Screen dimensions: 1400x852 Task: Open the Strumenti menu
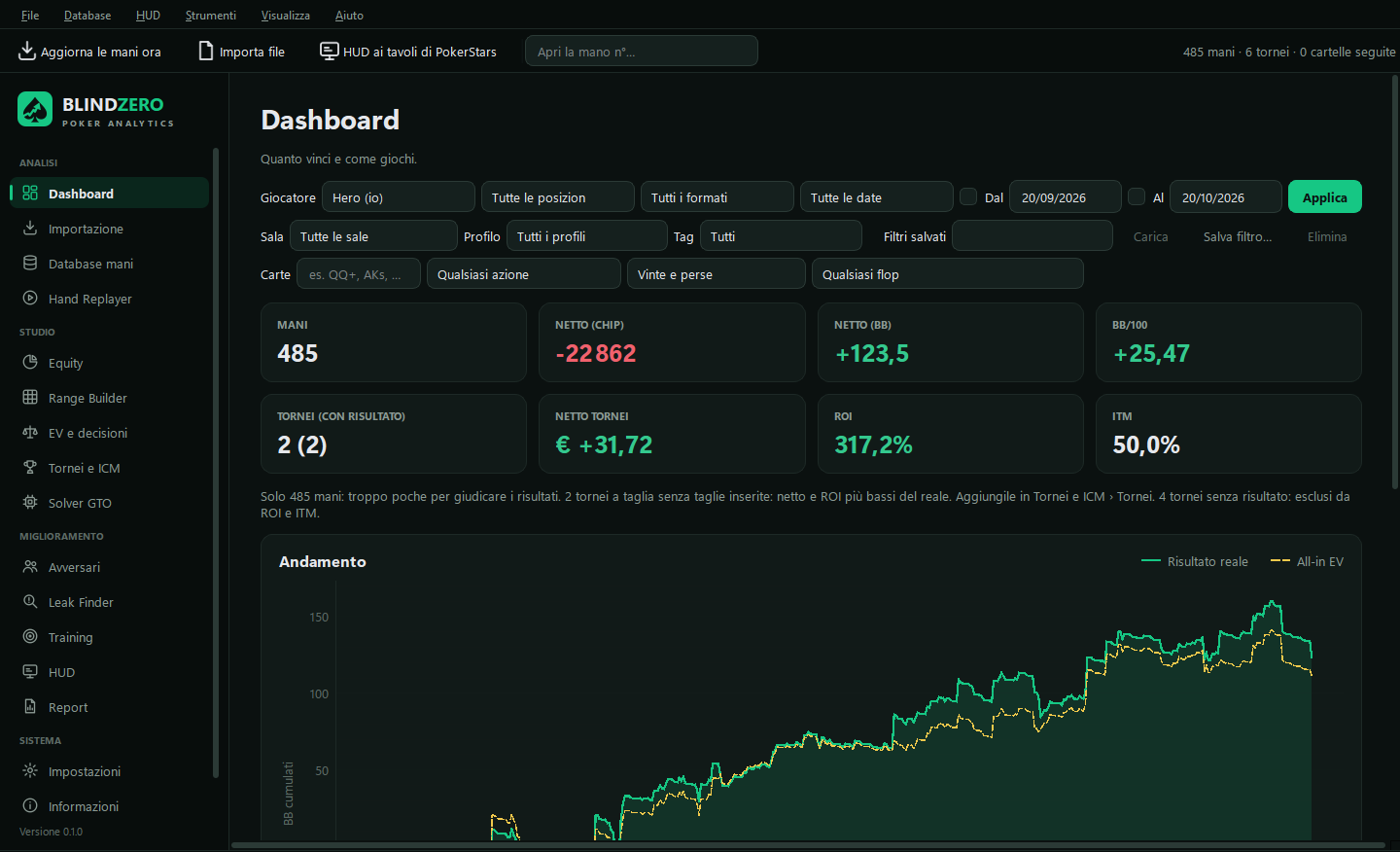point(211,15)
